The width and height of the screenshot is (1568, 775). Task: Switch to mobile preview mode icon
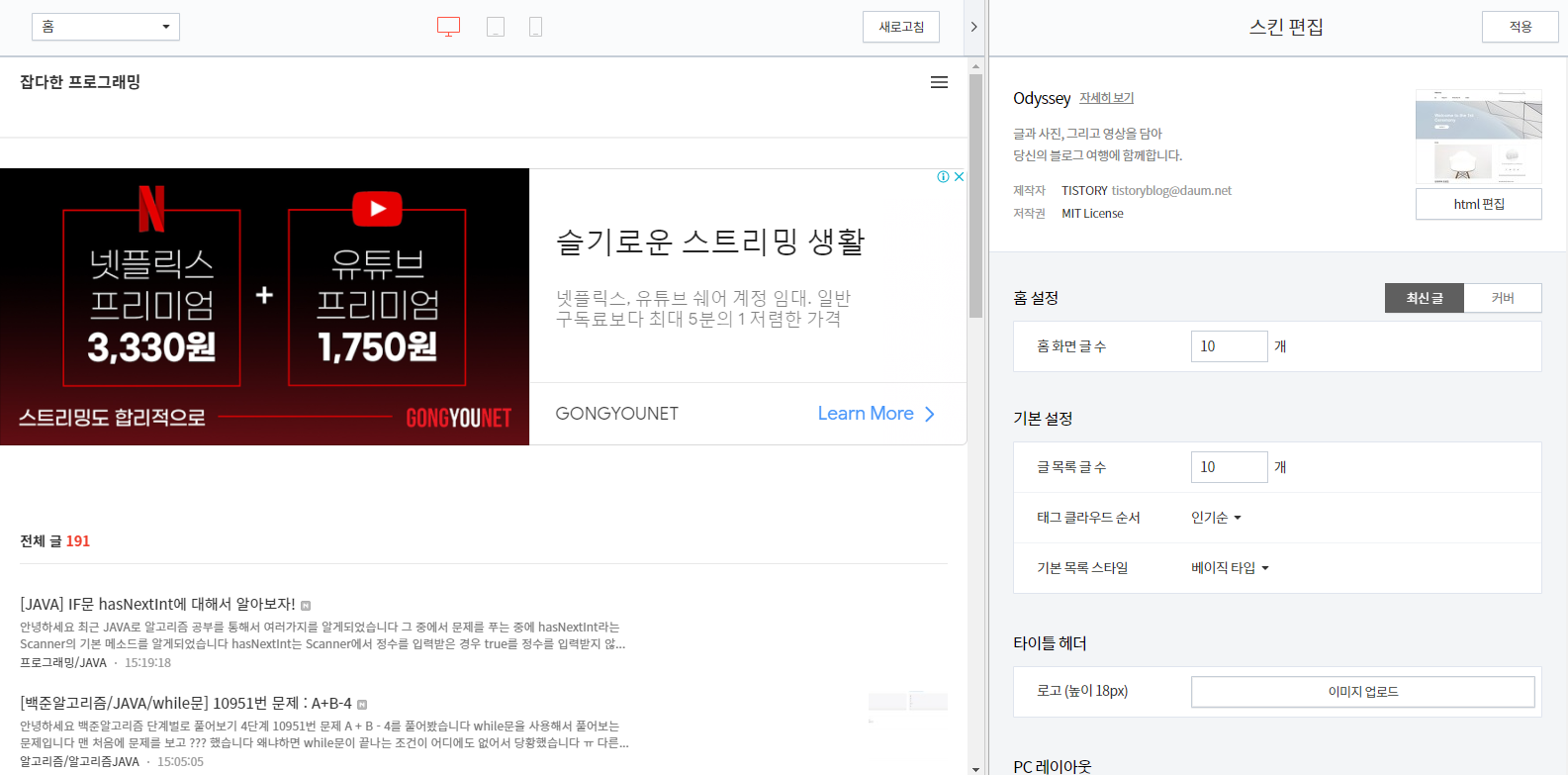[x=535, y=27]
